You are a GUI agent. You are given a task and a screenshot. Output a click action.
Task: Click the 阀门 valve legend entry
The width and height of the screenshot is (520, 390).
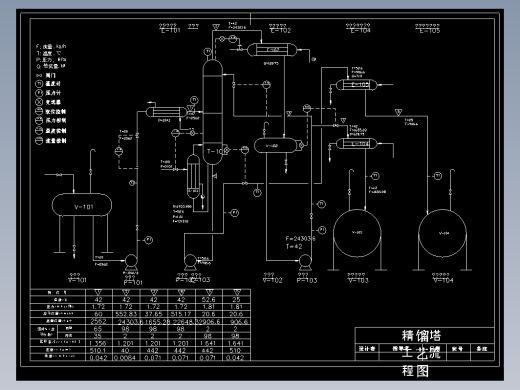(46, 75)
